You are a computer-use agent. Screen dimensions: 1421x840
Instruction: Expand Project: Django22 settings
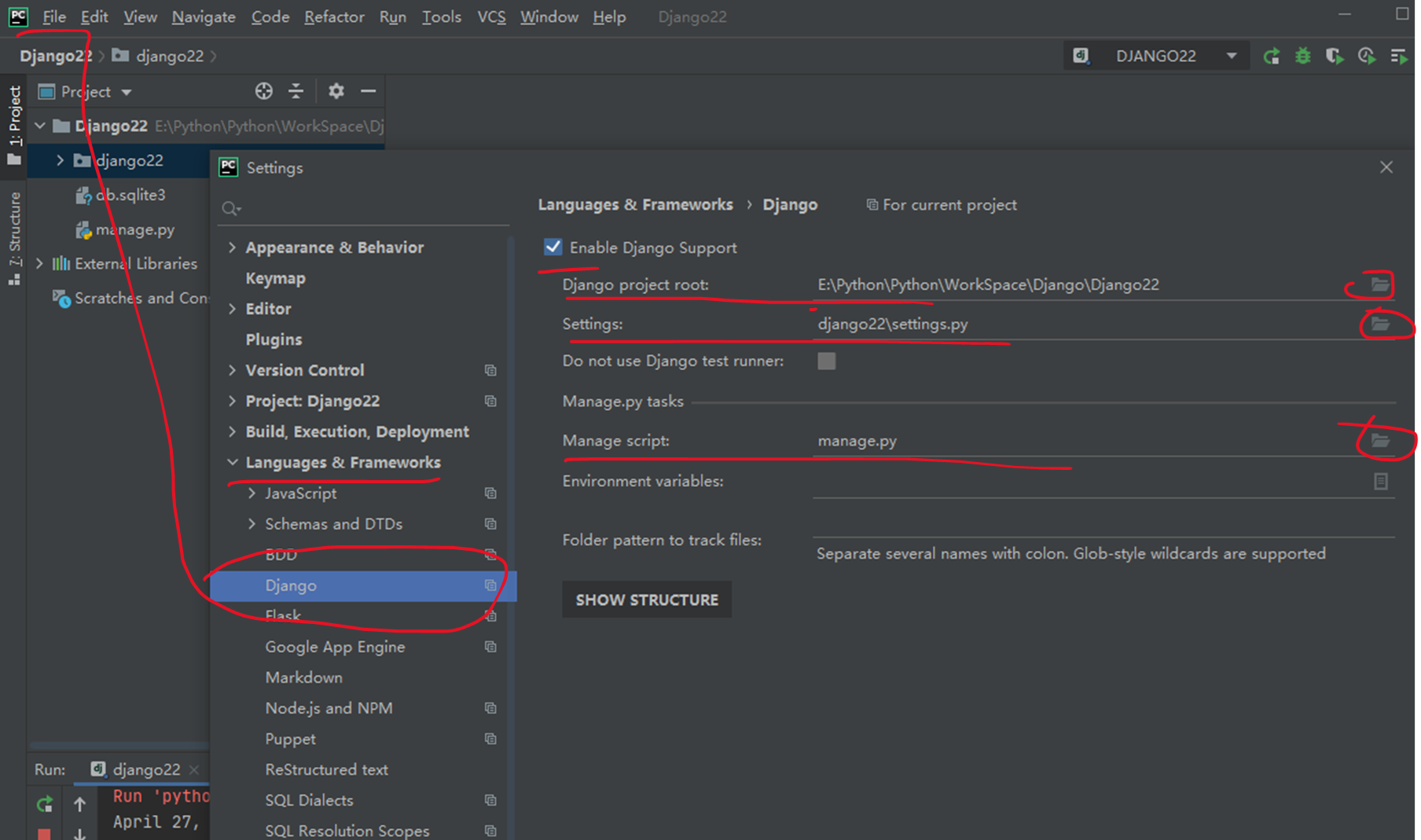232,401
